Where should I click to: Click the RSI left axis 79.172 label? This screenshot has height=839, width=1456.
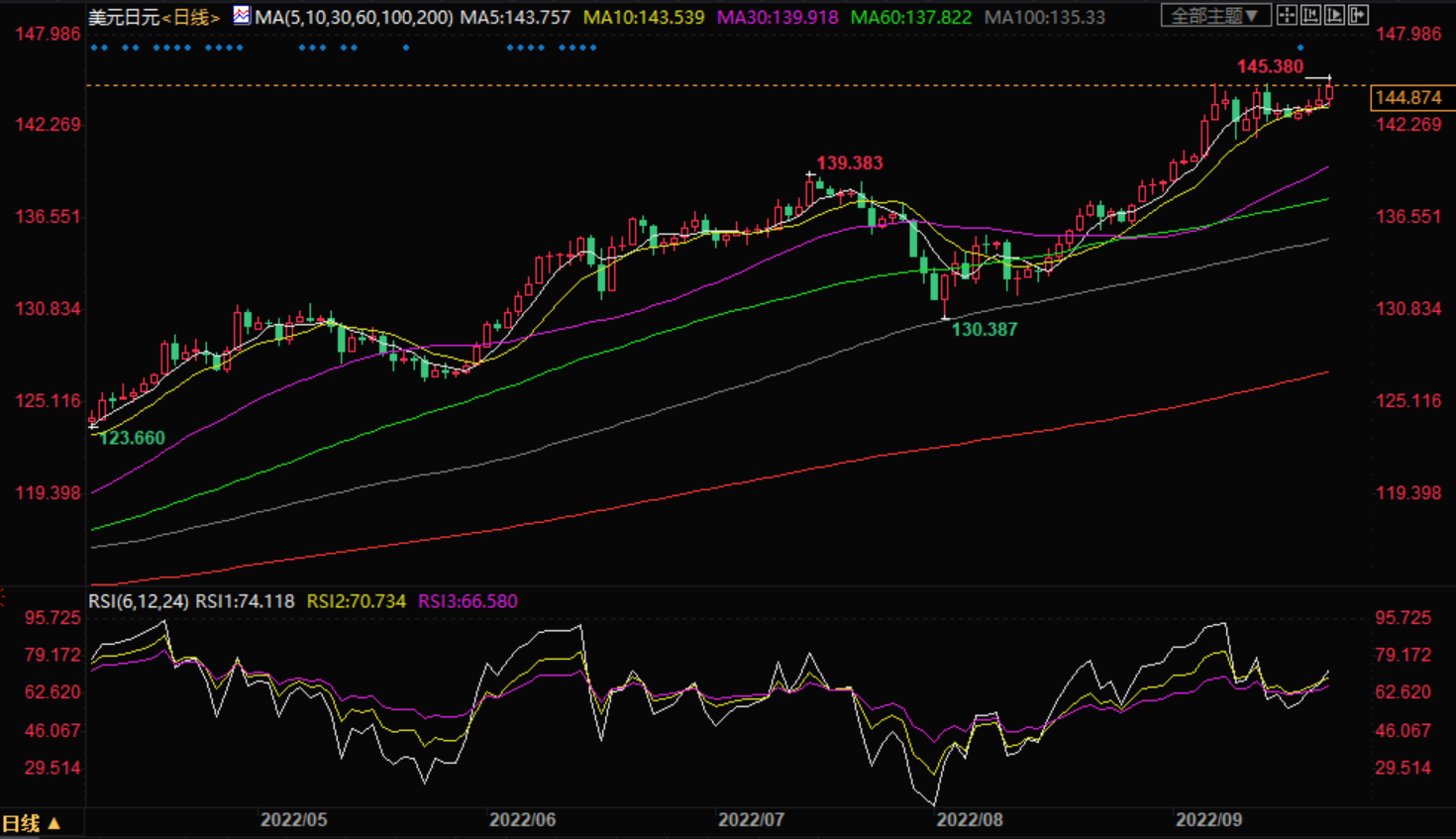(52, 655)
